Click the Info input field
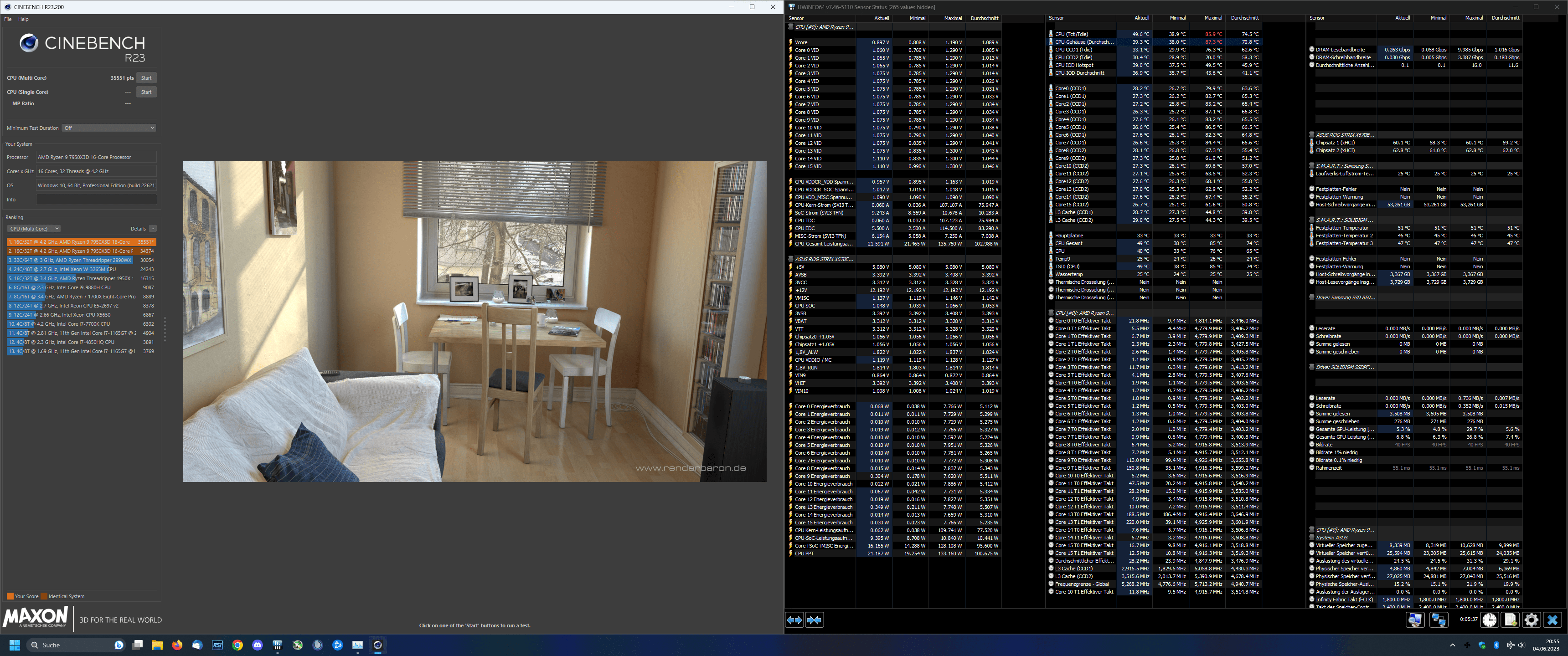Screen dimensions: 1568x656 click(96, 200)
